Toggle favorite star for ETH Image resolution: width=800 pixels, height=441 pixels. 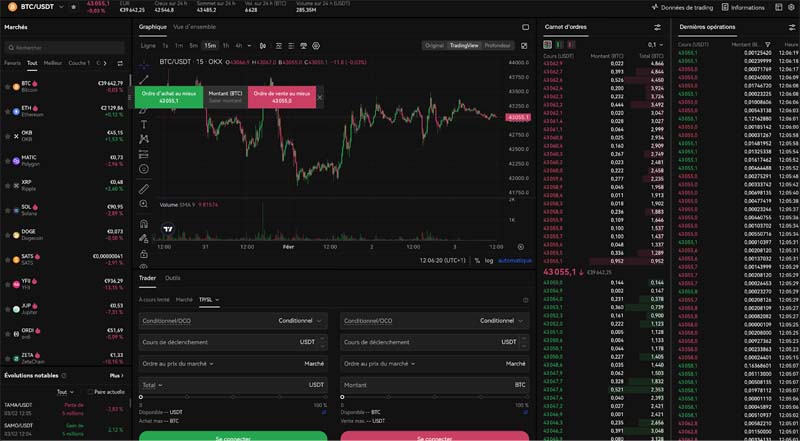8,111
